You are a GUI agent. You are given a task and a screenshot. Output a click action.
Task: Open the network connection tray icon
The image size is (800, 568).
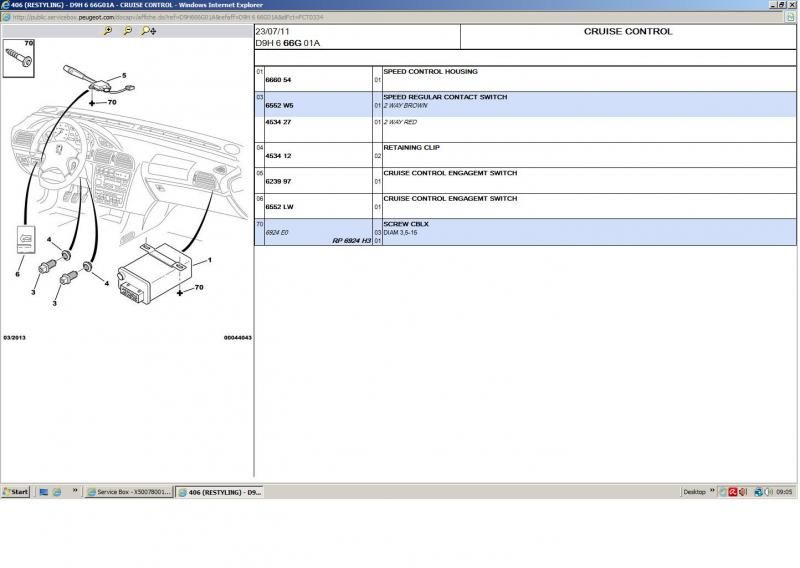pos(758,492)
